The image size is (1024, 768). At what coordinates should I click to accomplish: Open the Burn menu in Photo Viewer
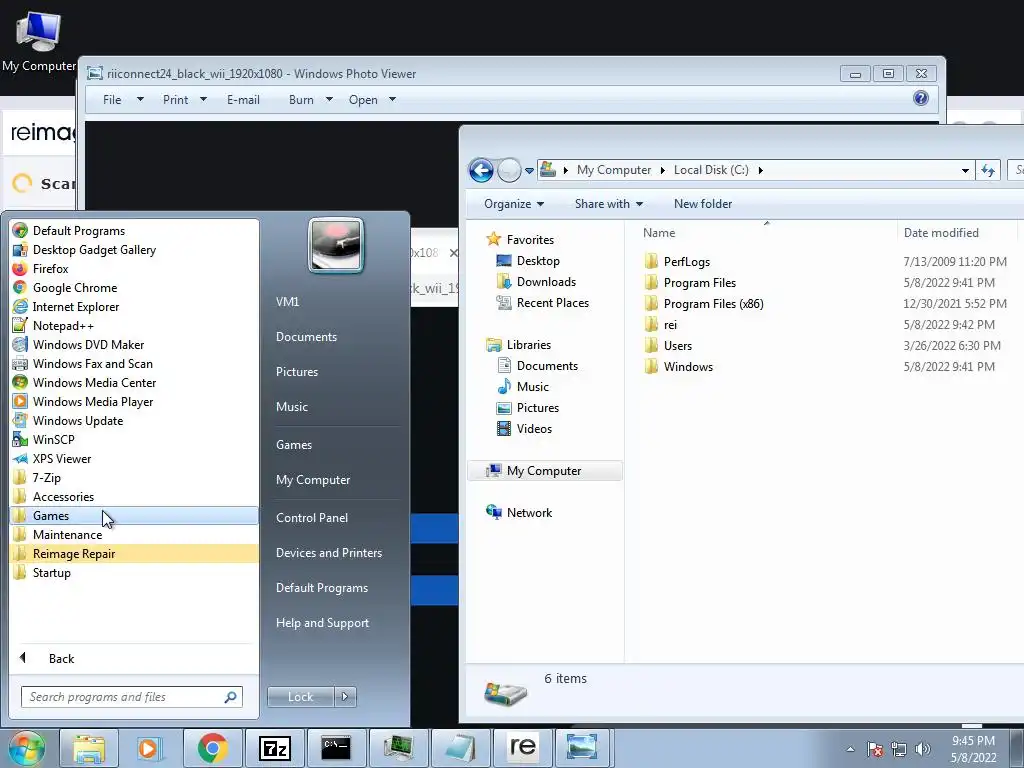(310, 100)
